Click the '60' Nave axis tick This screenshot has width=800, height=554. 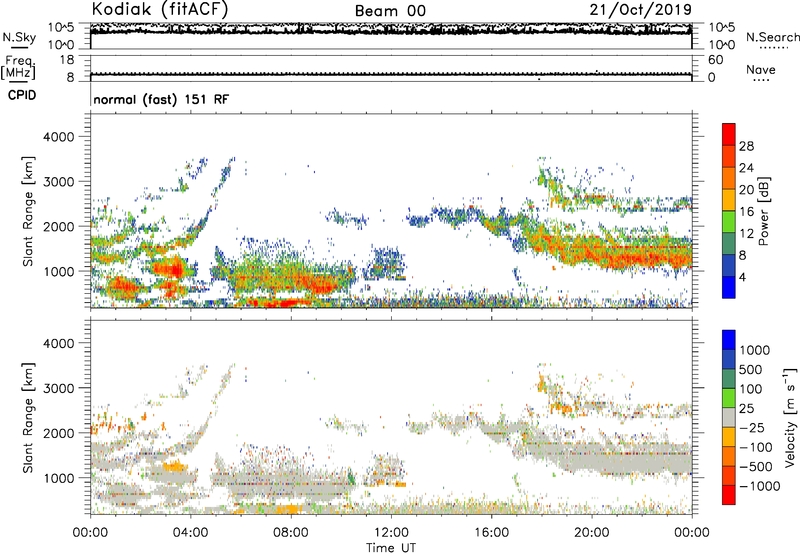[716, 60]
